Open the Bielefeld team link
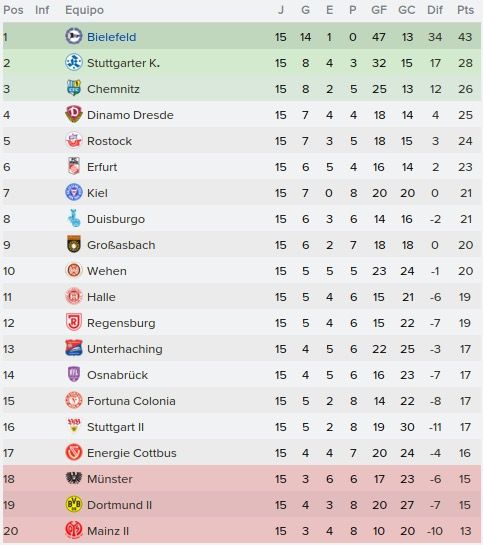Image resolution: width=483 pixels, height=545 pixels. click(x=111, y=37)
